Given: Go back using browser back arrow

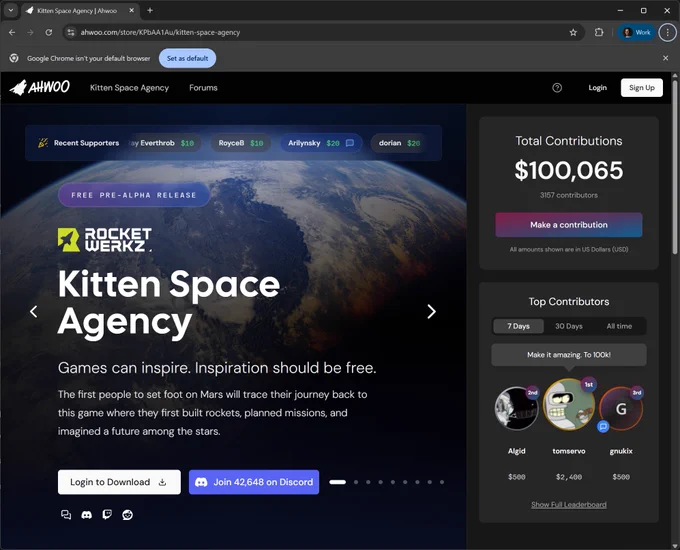Looking at the screenshot, I should point(12,33).
